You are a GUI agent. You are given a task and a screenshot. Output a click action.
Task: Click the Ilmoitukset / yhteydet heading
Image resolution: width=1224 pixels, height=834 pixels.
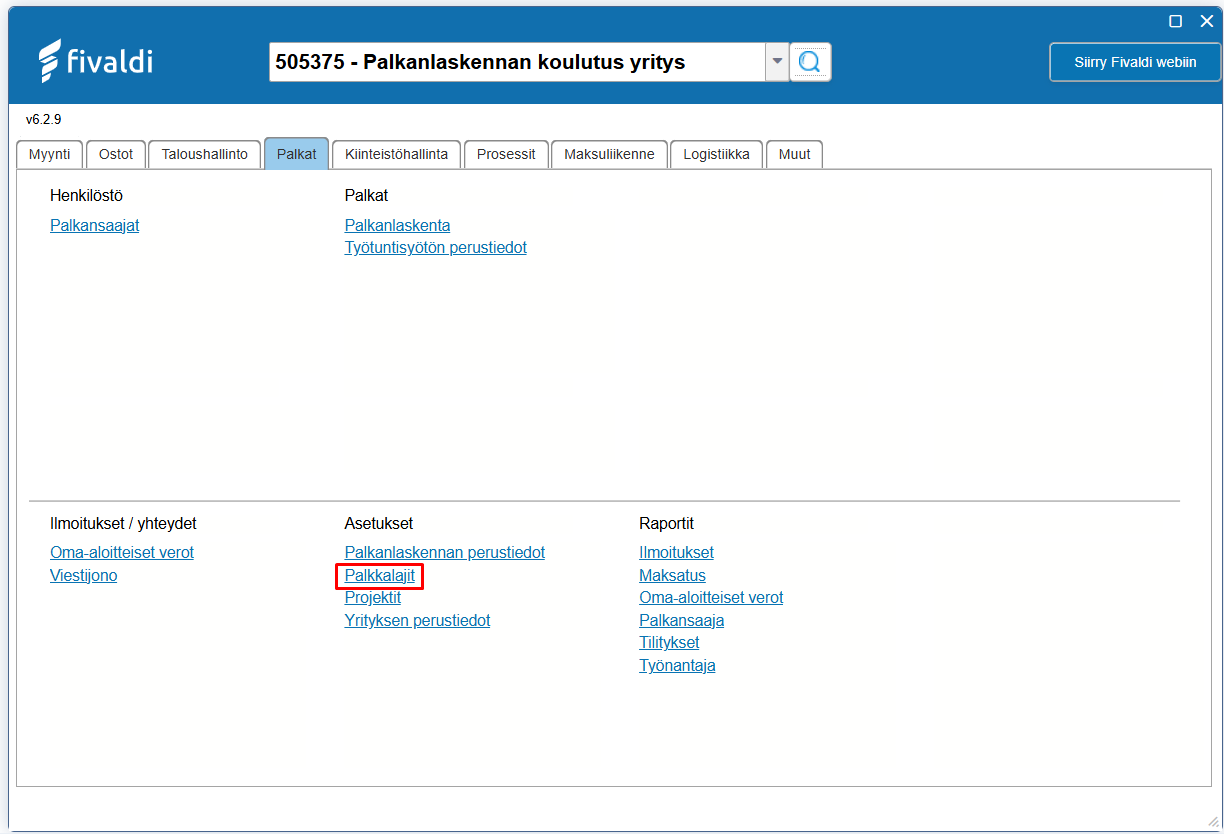(124, 524)
